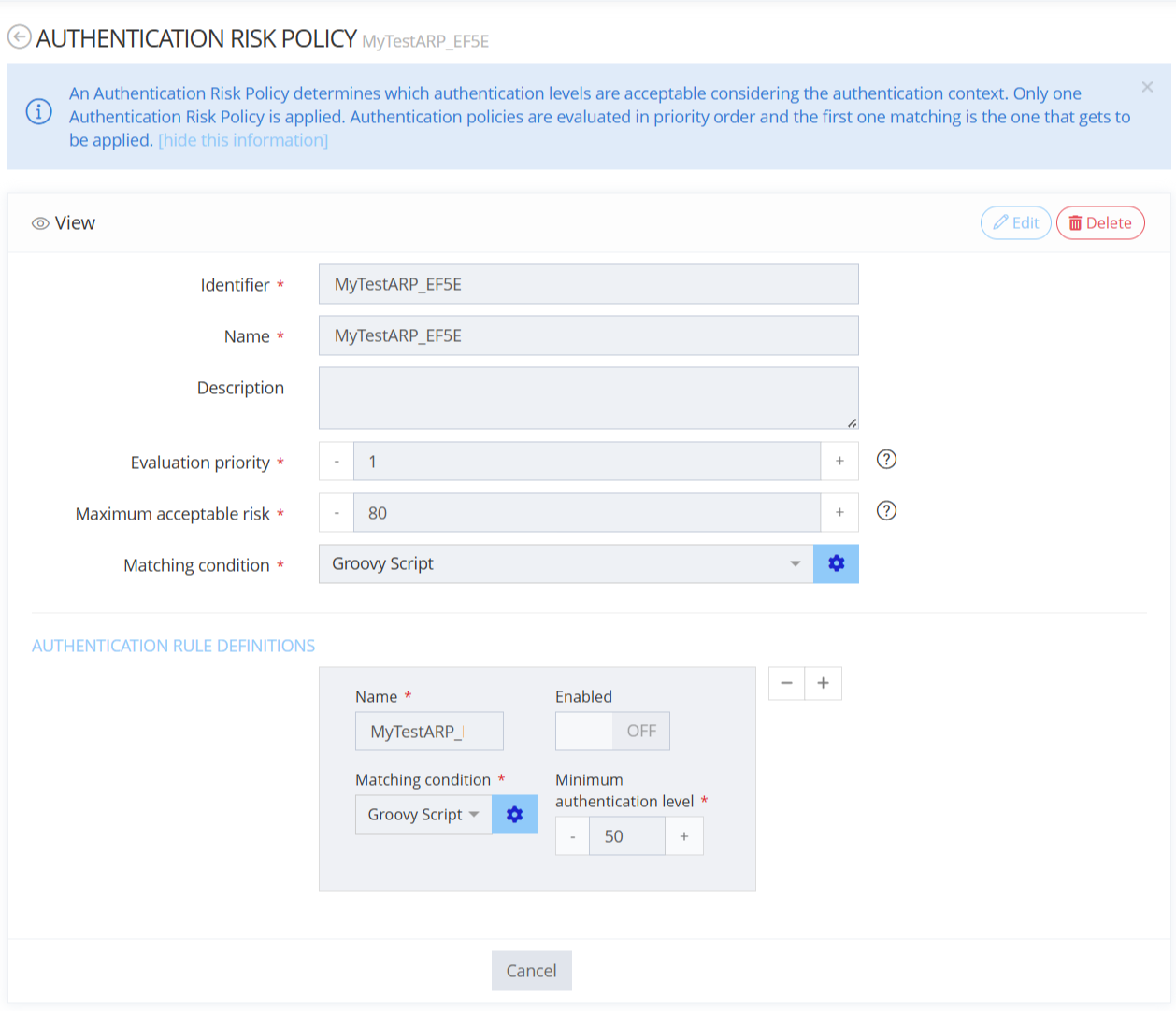Increase the Evaluation priority value

coord(839,462)
